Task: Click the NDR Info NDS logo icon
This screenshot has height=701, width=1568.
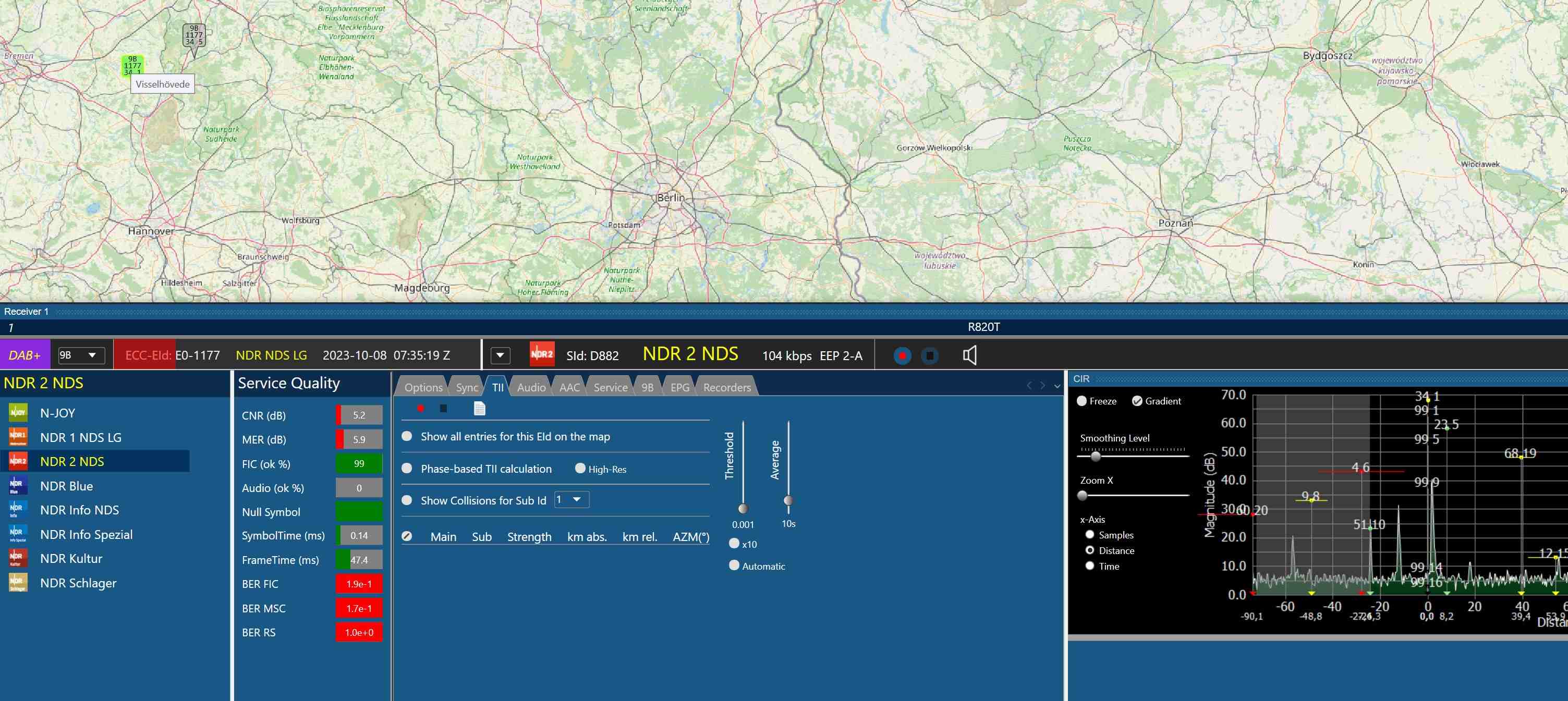Action: (x=18, y=510)
